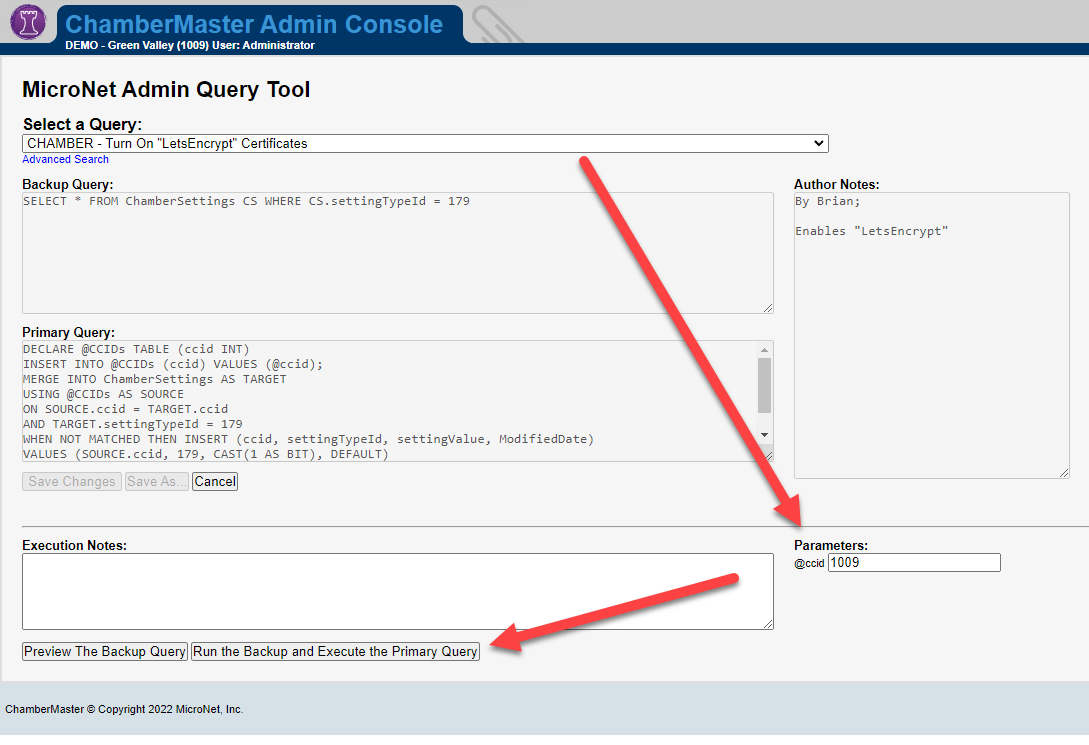The height and width of the screenshot is (745, 1089).
Task: Click the ChamberMaster rook logo icon
Action: [x=28, y=22]
